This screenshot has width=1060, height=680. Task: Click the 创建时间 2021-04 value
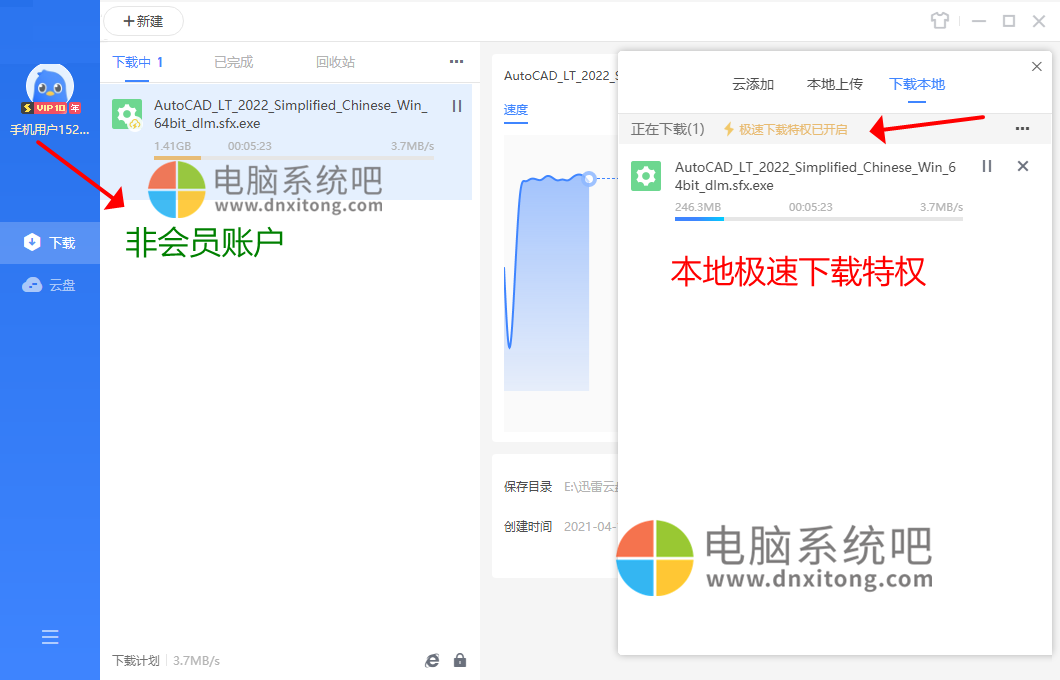(x=589, y=527)
